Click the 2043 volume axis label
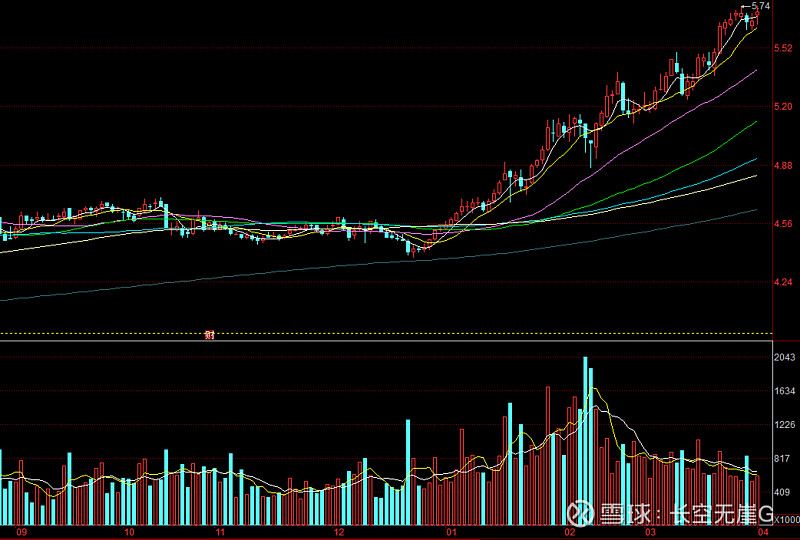Viewport: 800px width, 540px height. pyautogui.click(x=784, y=358)
